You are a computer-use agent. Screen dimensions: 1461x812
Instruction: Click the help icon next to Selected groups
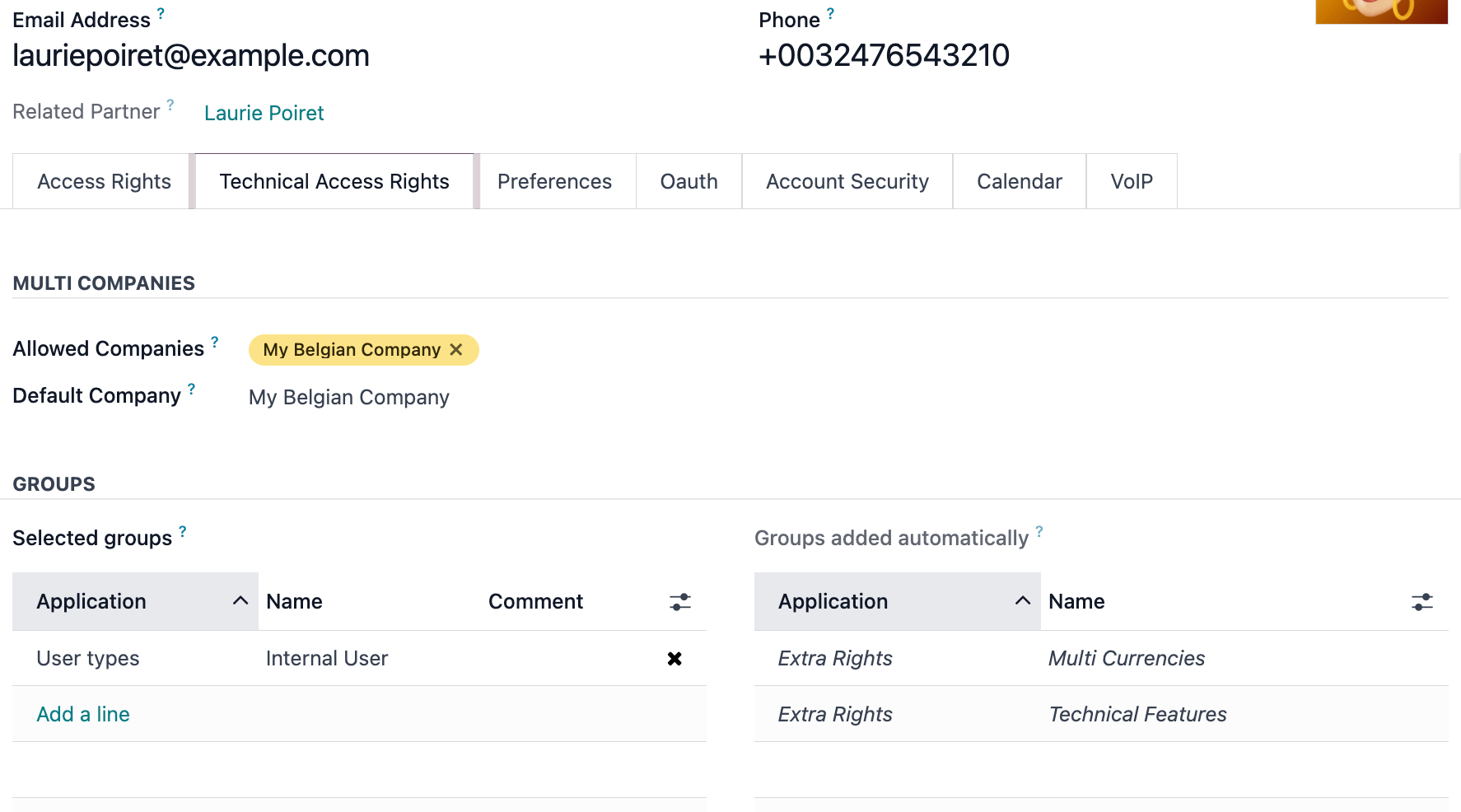click(x=183, y=530)
